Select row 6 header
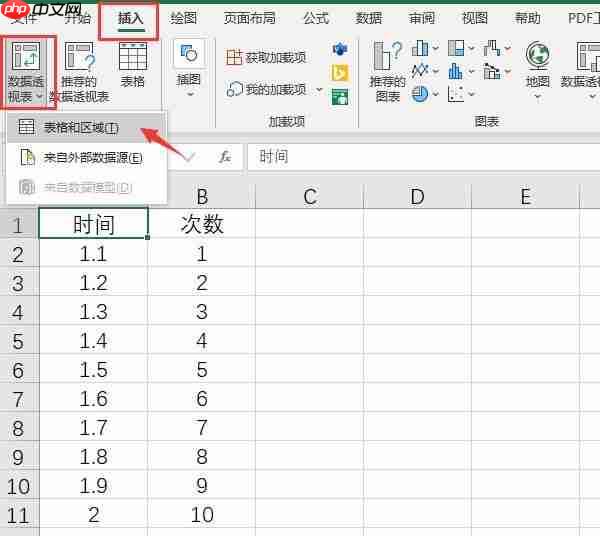This screenshot has width=600, height=536. coord(18,370)
